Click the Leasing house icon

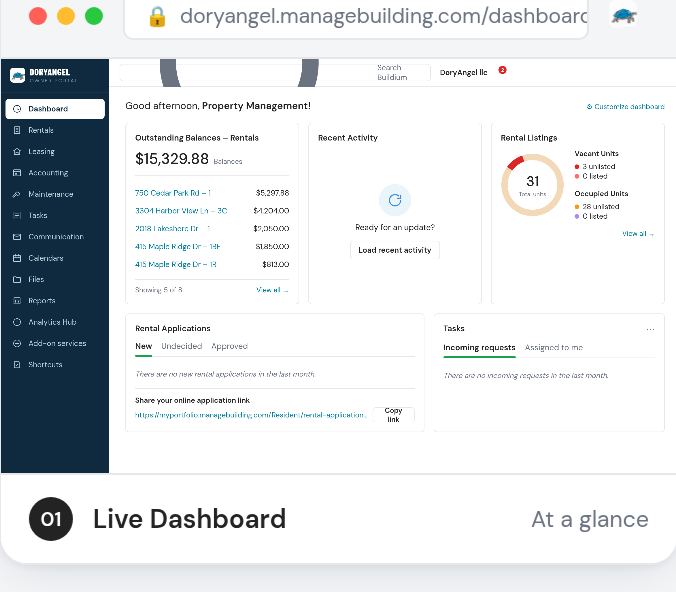[17, 151]
